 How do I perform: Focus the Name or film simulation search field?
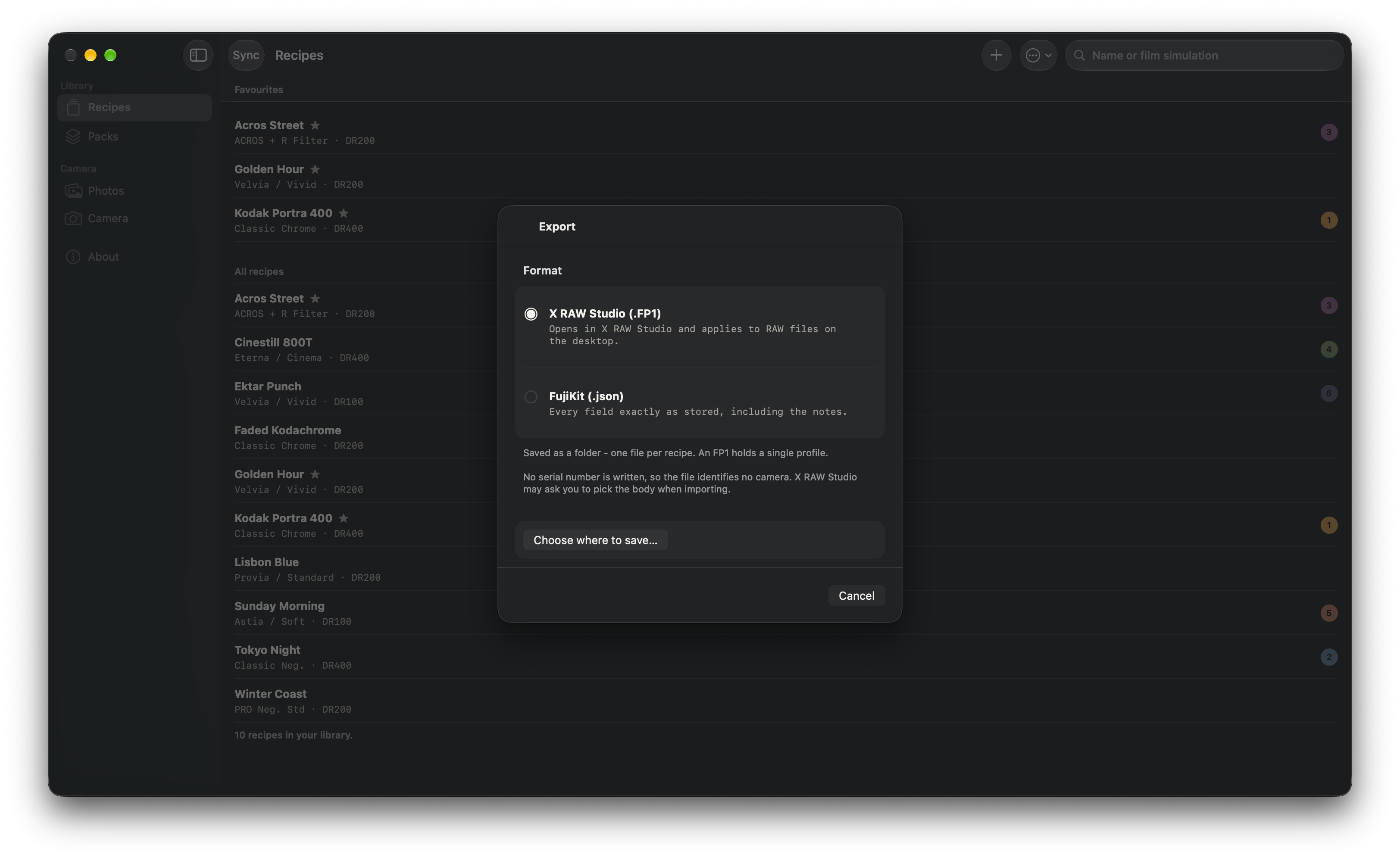pyautogui.click(x=1204, y=55)
